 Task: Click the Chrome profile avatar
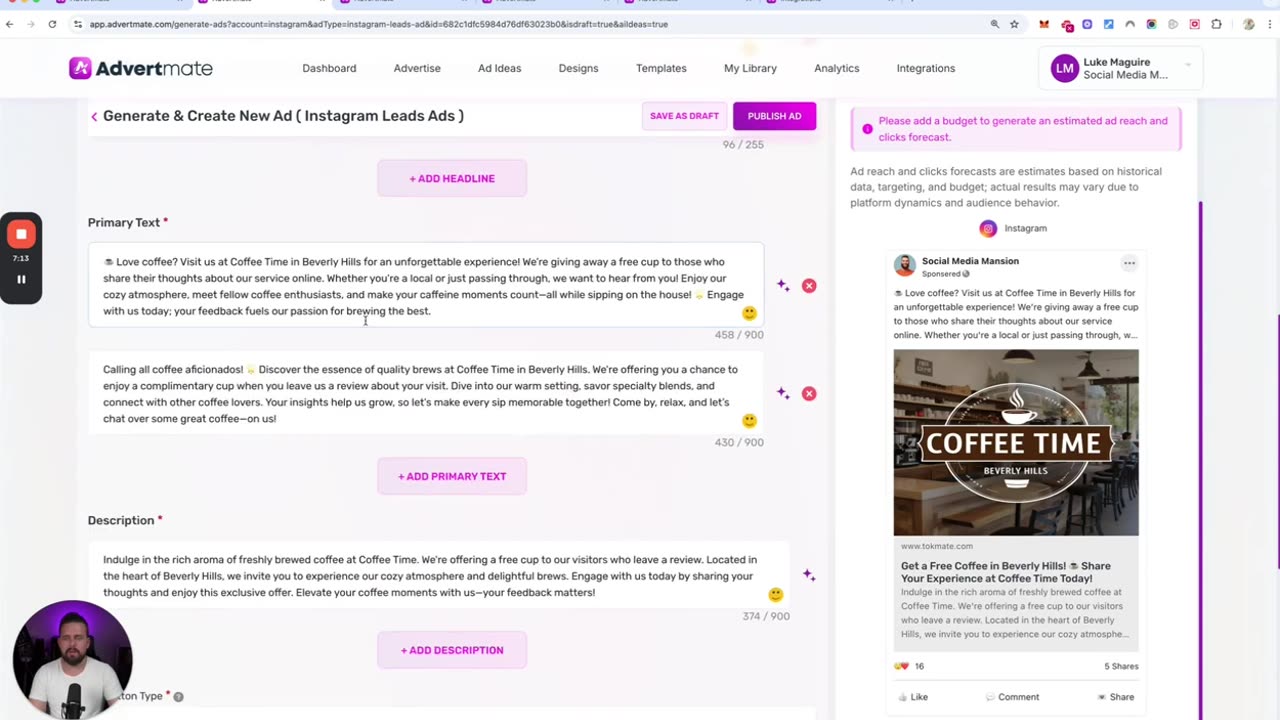[x=1249, y=24]
